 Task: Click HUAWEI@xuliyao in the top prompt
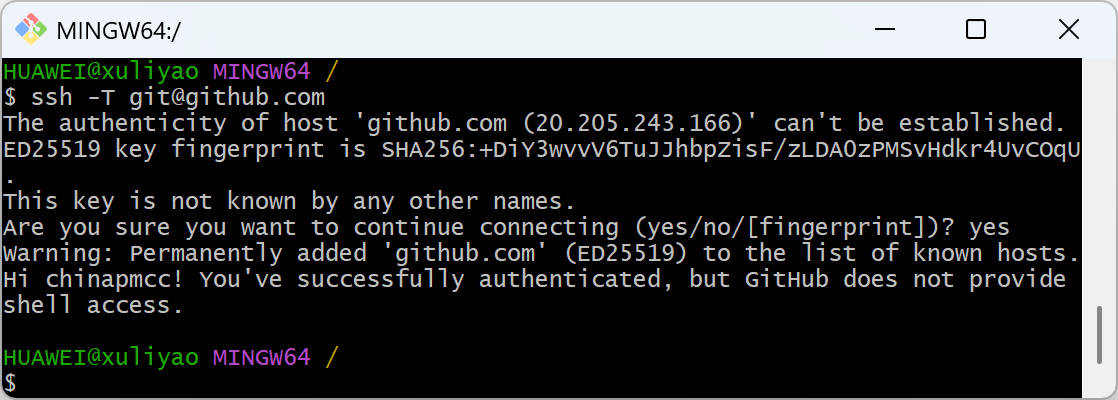coord(102,72)
